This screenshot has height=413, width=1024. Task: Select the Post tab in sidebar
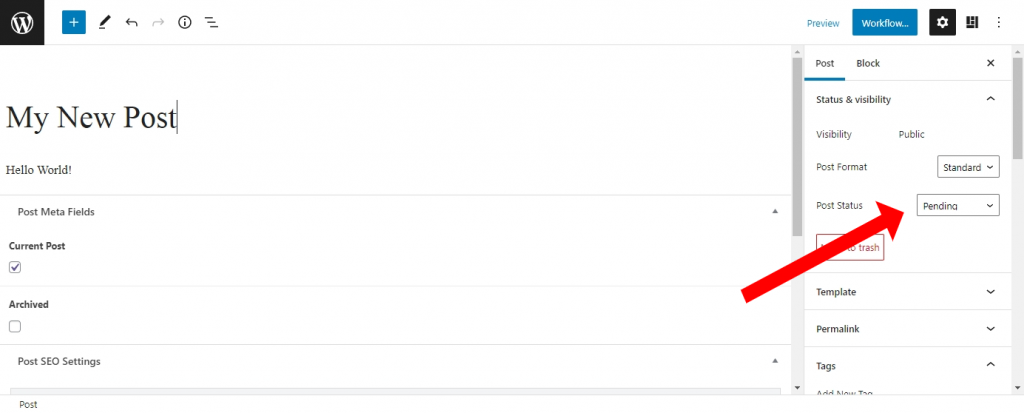tap(825, 63)
